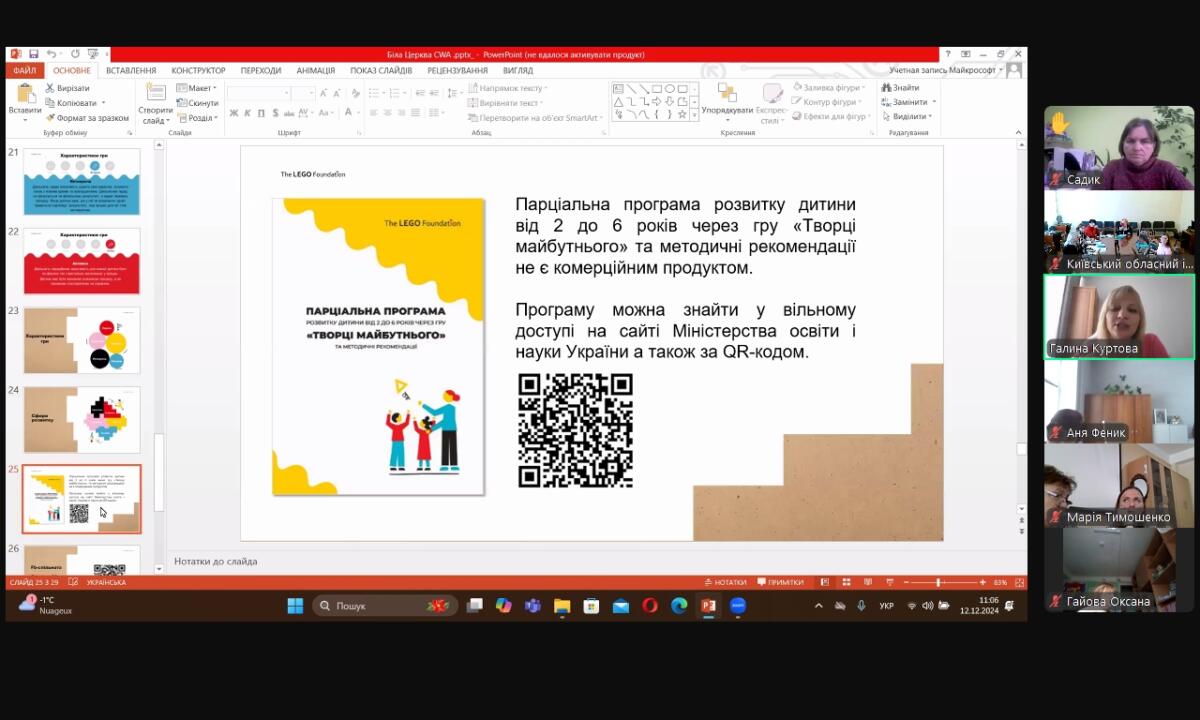
Task: Expand the Замінити replace dropdown
Action: click(909, 102)
